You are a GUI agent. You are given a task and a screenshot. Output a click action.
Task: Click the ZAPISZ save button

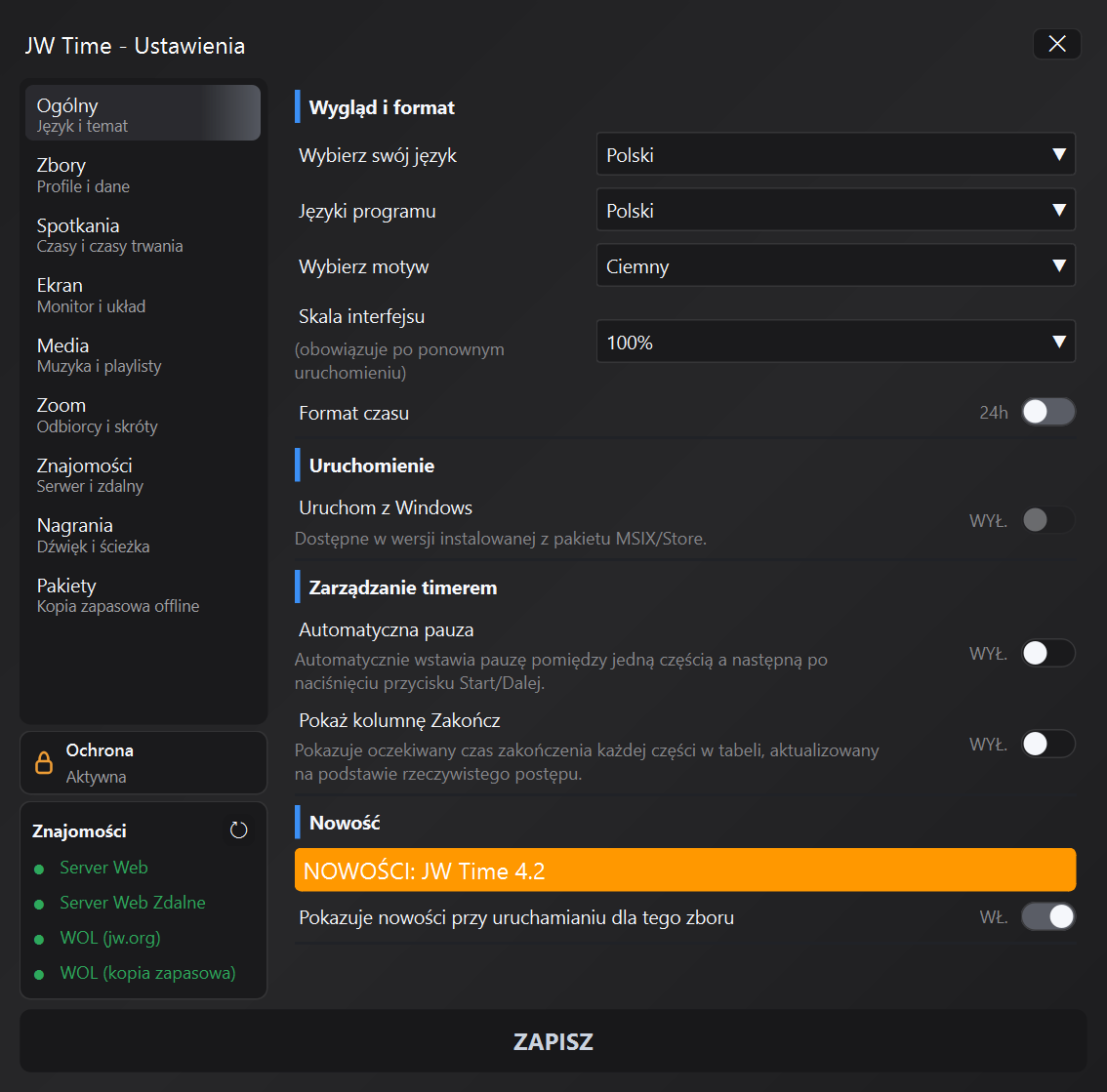point(553,1041)
